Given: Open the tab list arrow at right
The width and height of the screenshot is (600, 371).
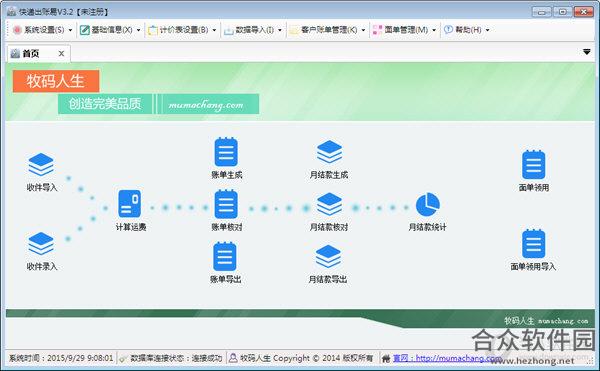Looking at the screenshot, I should click(586, 52).
